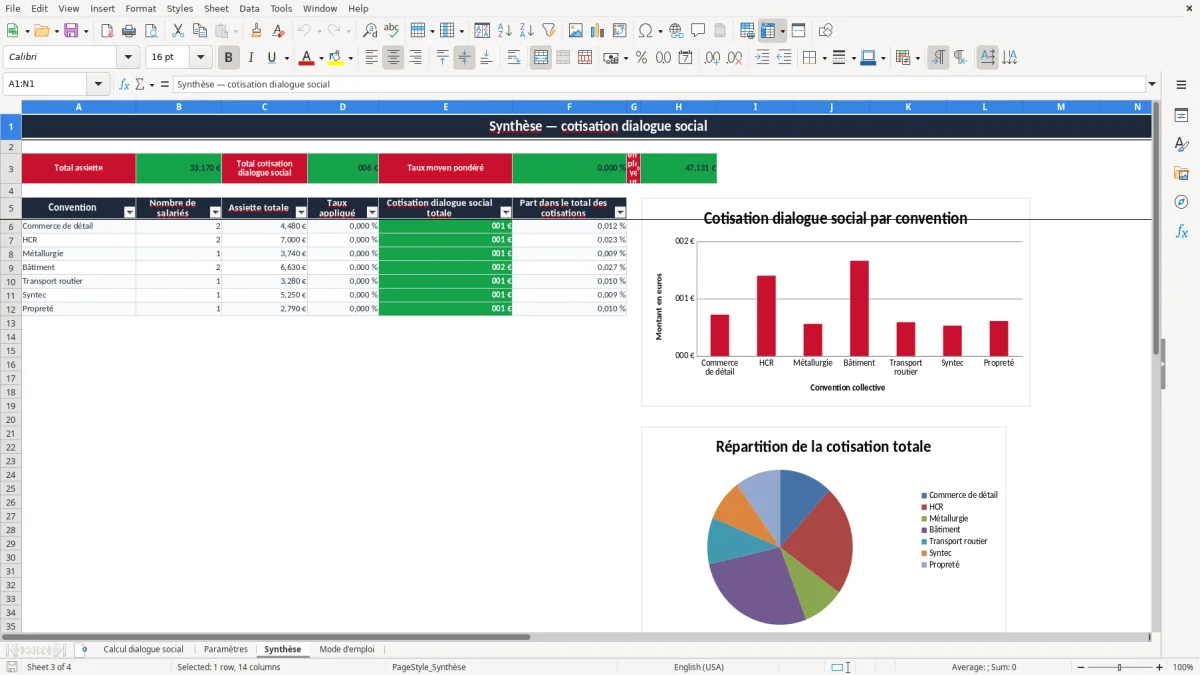Image resolution: width=1200 pixels, height=675 pixels.
Task: Open Nombre de salariés filter dropdown
Action: [x=215, y=212]
